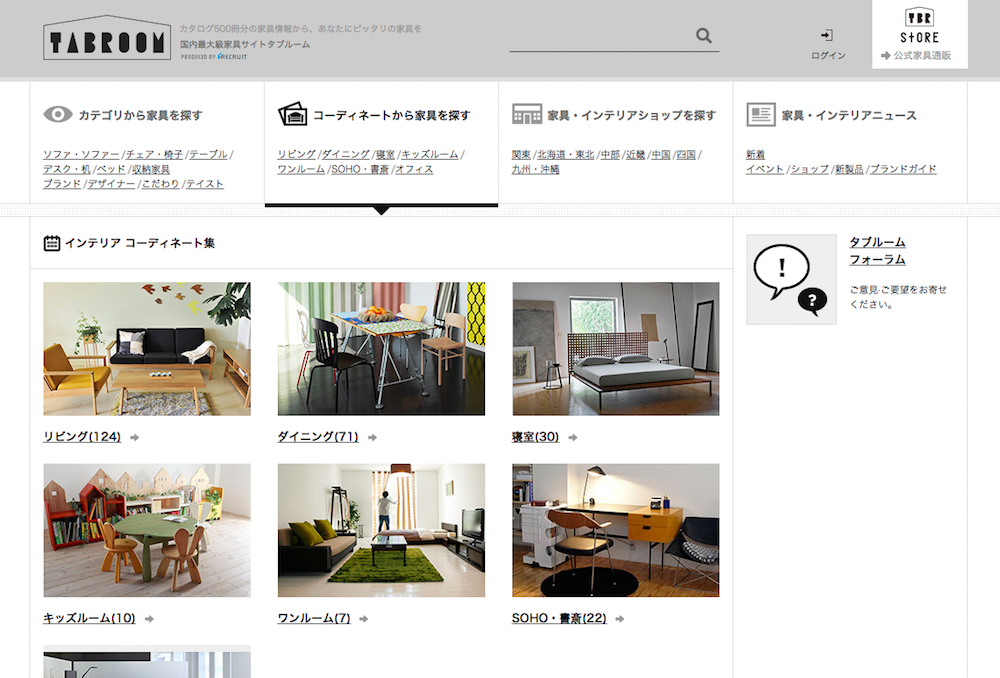Screen dimensions: 1000x678
Task: Click the eye icon for category search
Action: point(58,114)
